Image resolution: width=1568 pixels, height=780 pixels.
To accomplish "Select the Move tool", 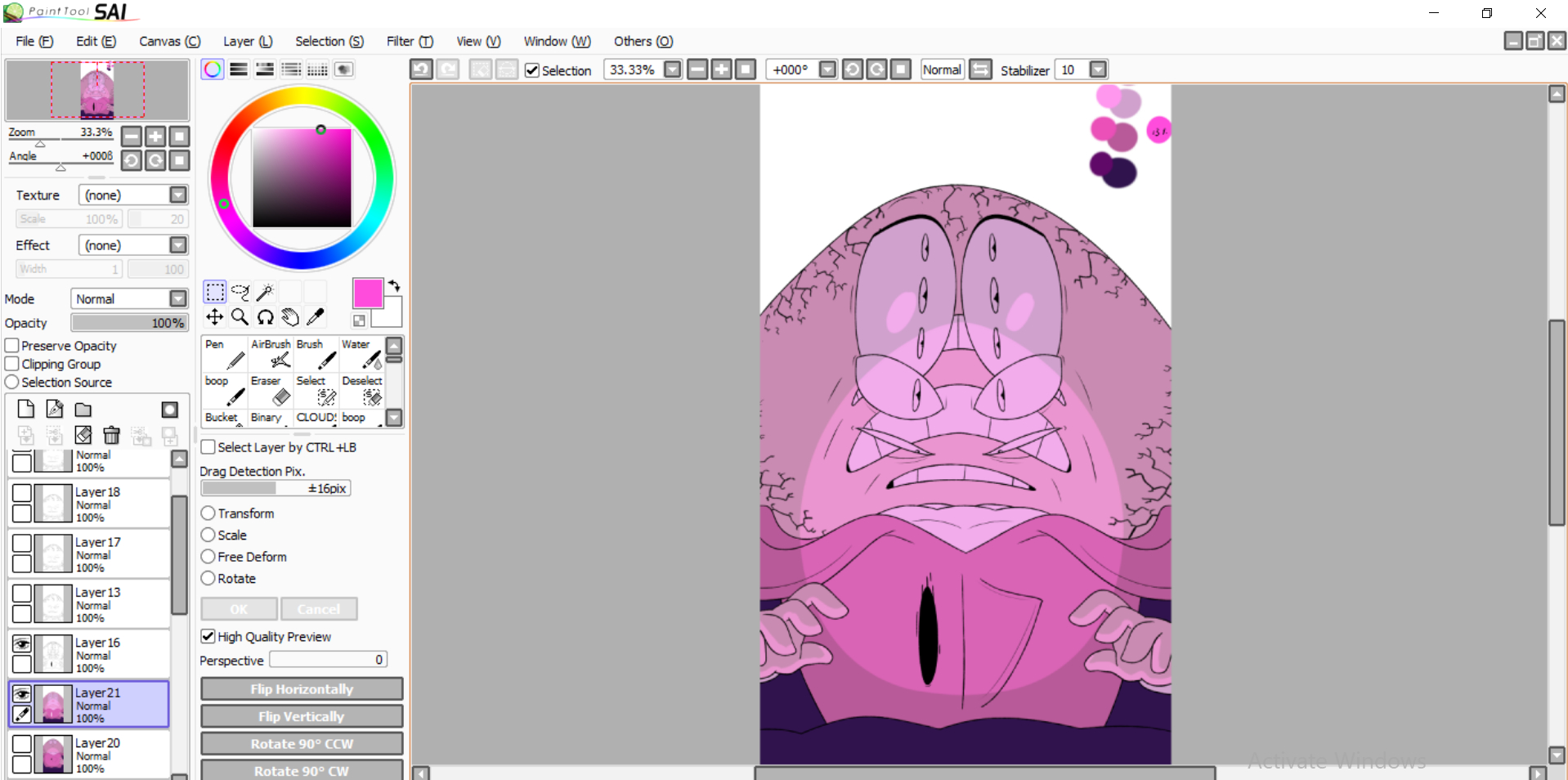I will (x=214, y=317).
